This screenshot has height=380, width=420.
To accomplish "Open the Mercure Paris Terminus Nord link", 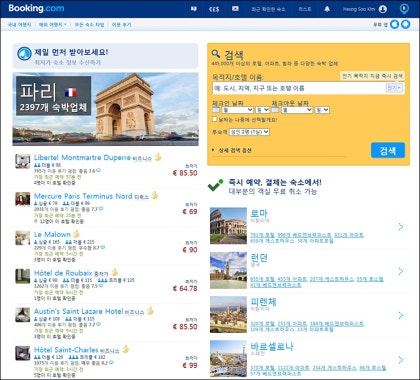I will pos(83,196).
